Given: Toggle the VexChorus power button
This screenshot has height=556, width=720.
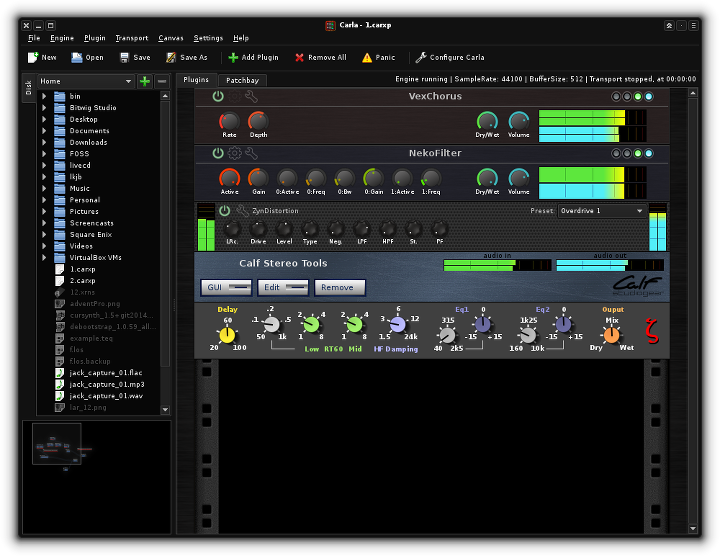Looking at the screenshot, I should [218, 96].
